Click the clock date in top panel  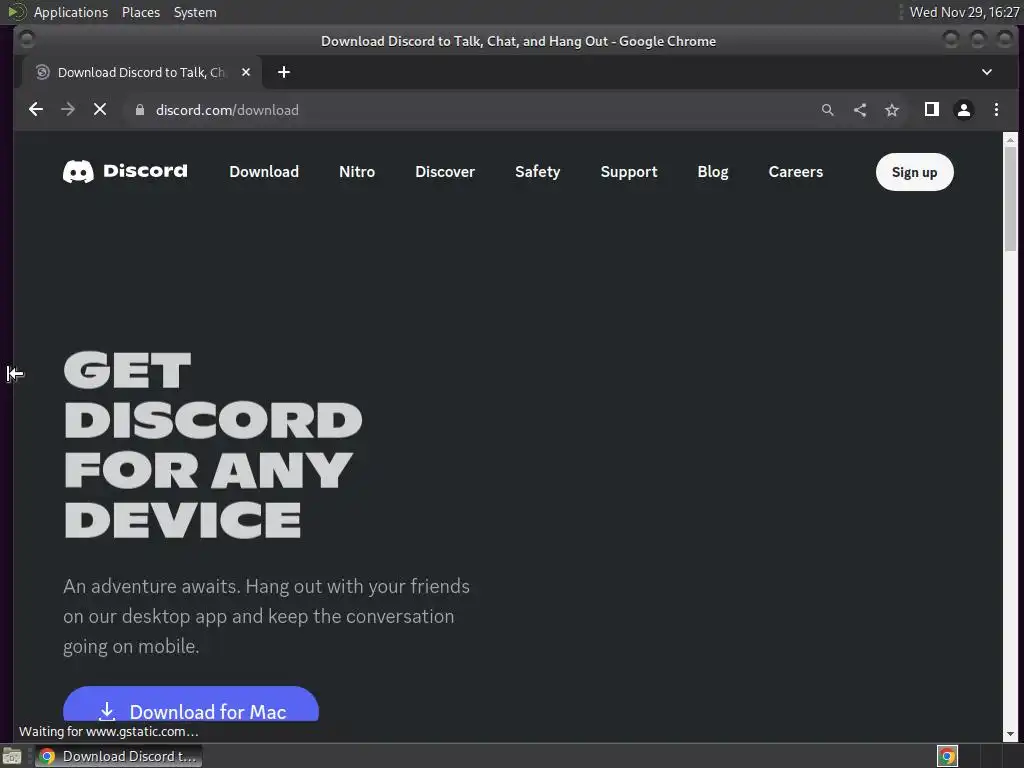point(964,12)
